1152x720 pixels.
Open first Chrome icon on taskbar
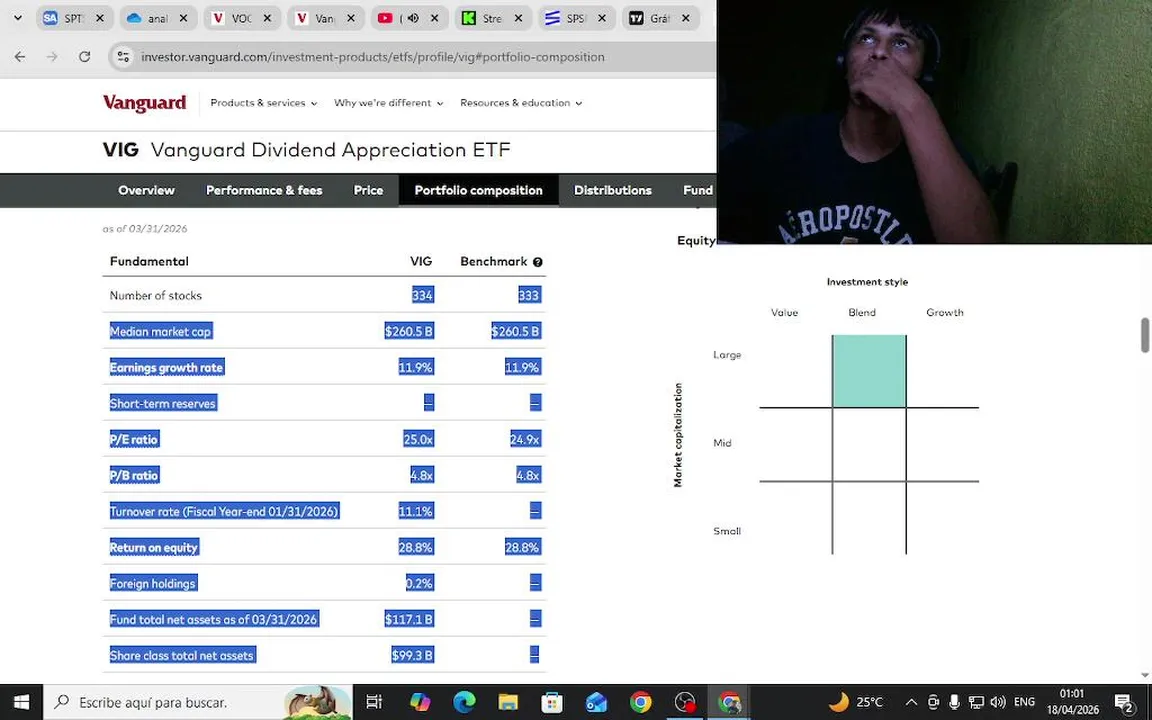coord(640,702)
